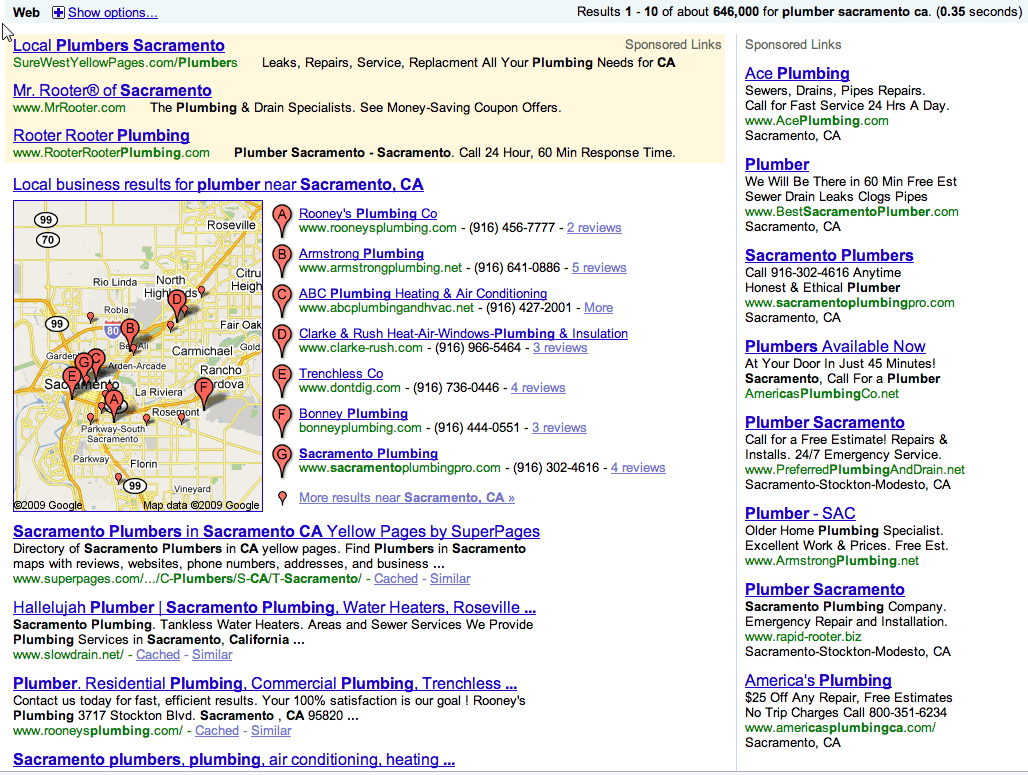Visit the Rooter Rooter Plumbing ad link

click(x=102, y=136)
